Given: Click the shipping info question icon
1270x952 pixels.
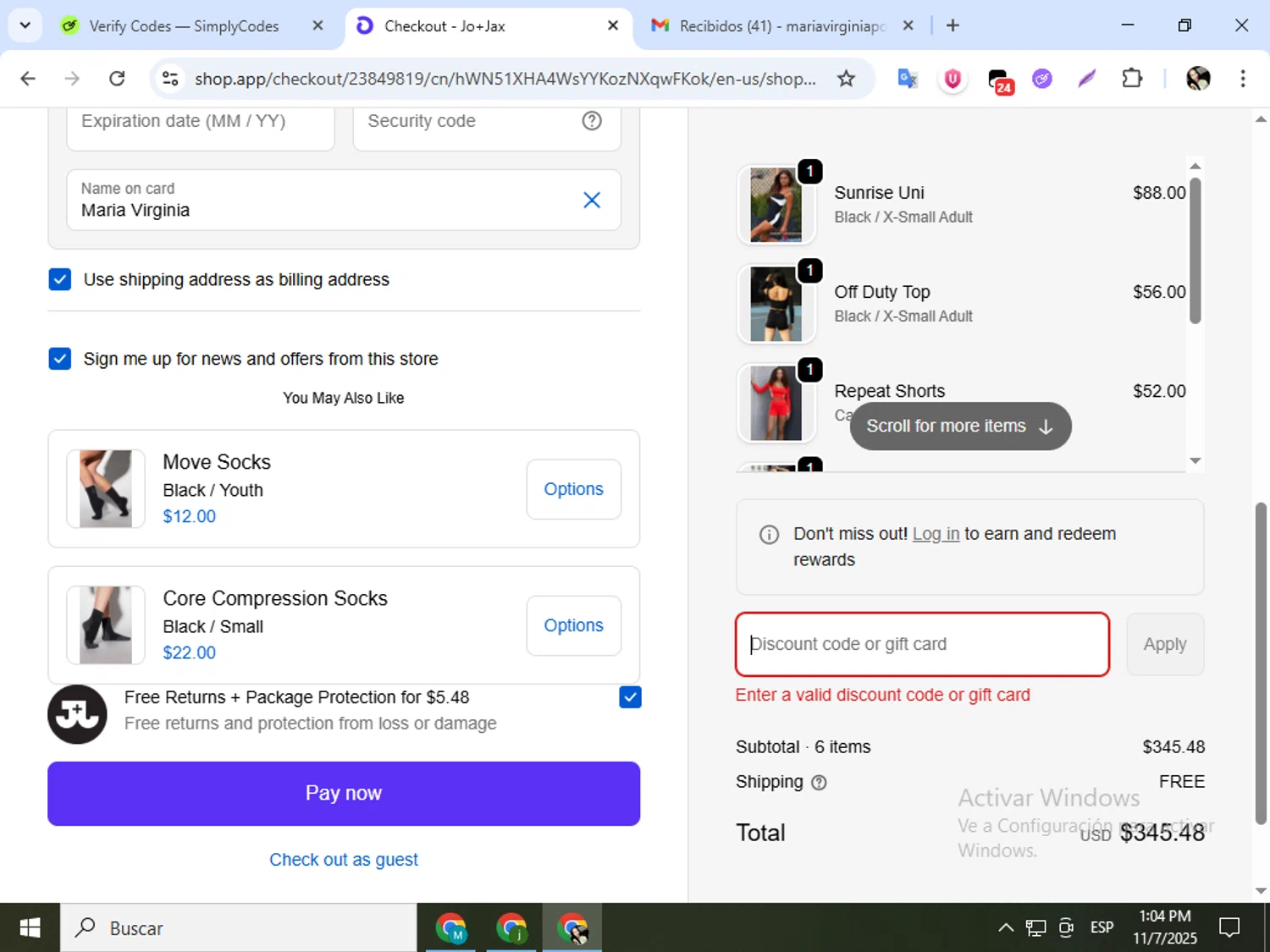Looking at the screenshot, I should click(x=819, y=783).
